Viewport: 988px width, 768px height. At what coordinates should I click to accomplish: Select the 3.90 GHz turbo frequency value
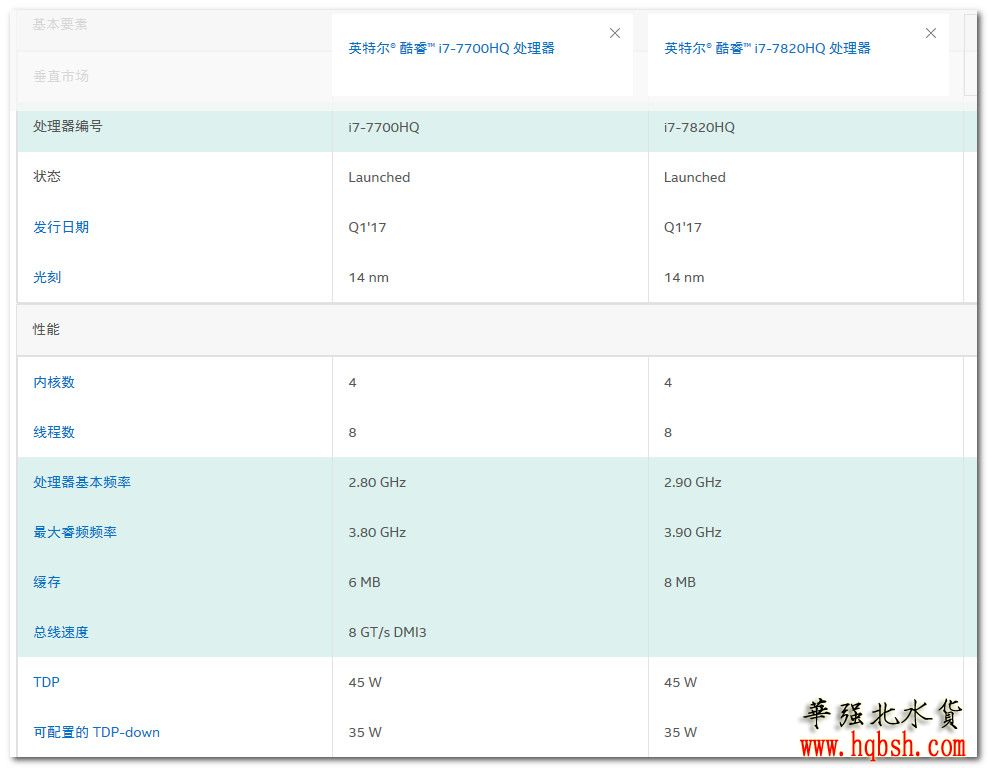[x=692, y=532]
